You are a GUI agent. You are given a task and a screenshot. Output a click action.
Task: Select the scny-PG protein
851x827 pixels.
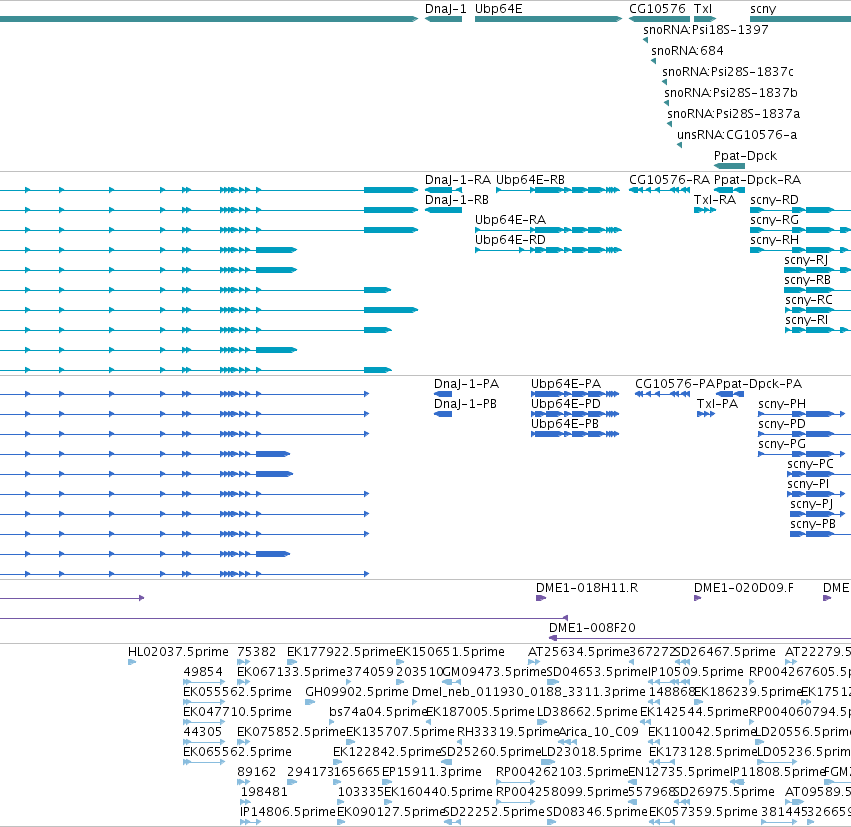tap(802, 454)
